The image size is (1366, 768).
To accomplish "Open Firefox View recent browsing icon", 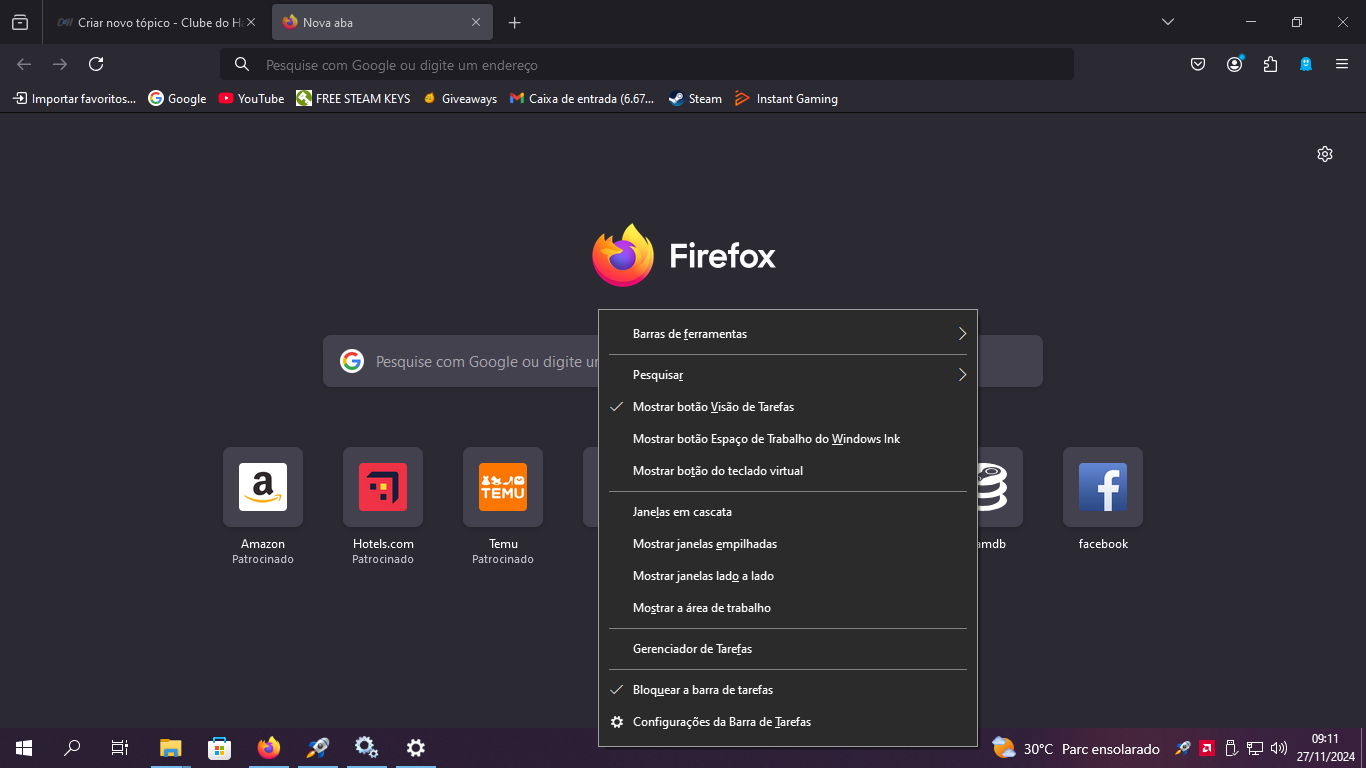I will pyautogui.click(x=20, y=22).
